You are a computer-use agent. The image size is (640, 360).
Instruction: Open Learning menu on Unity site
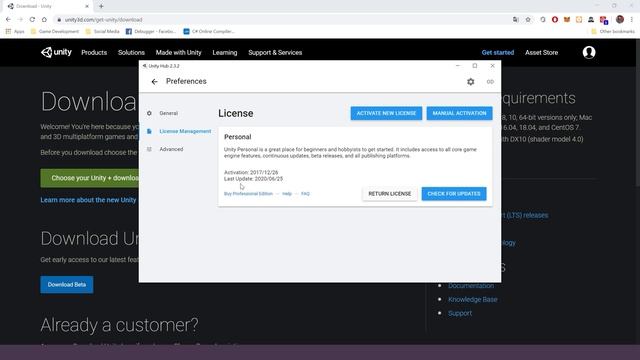[x=224, y=52]
